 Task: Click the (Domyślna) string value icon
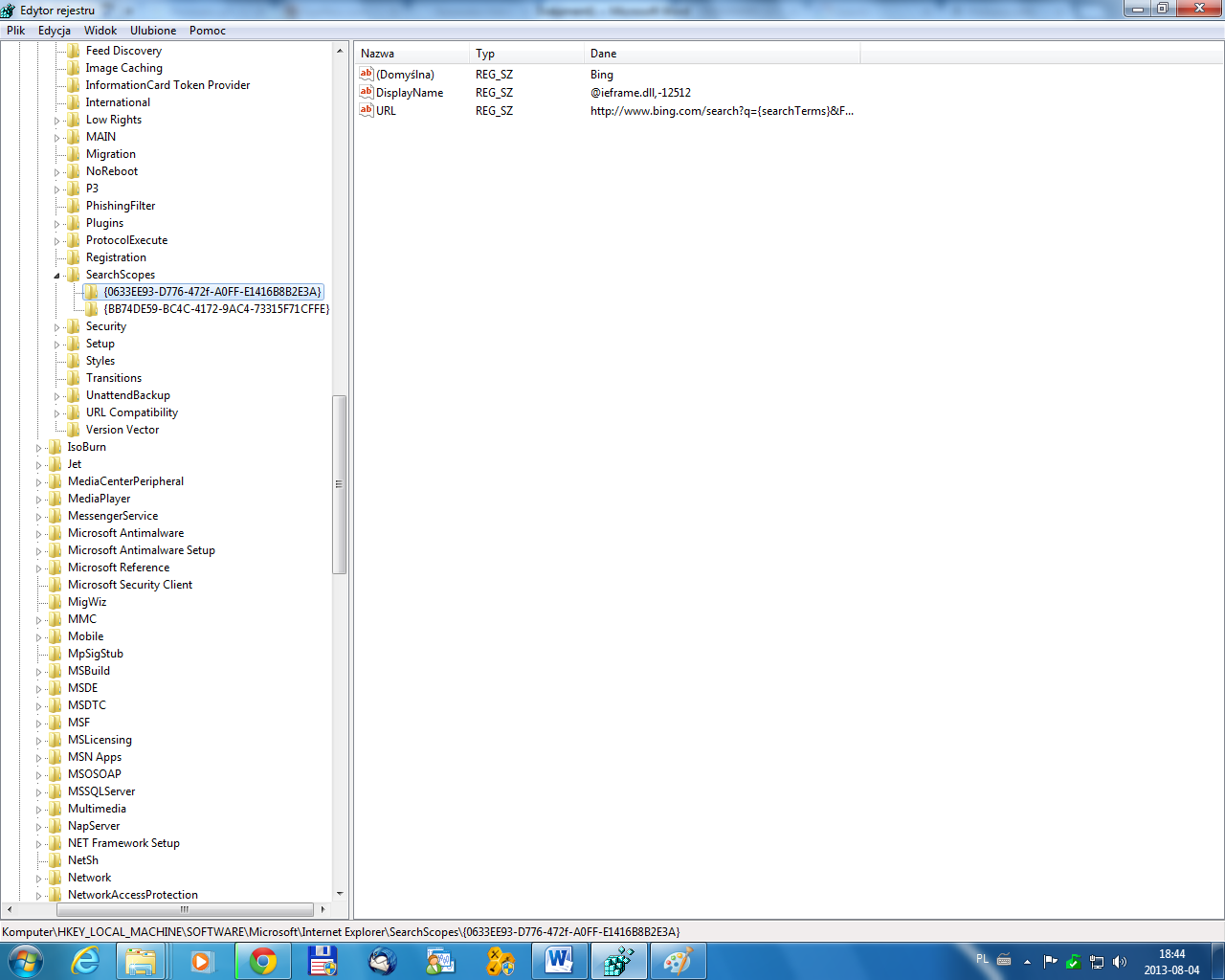tap(366, 74)
